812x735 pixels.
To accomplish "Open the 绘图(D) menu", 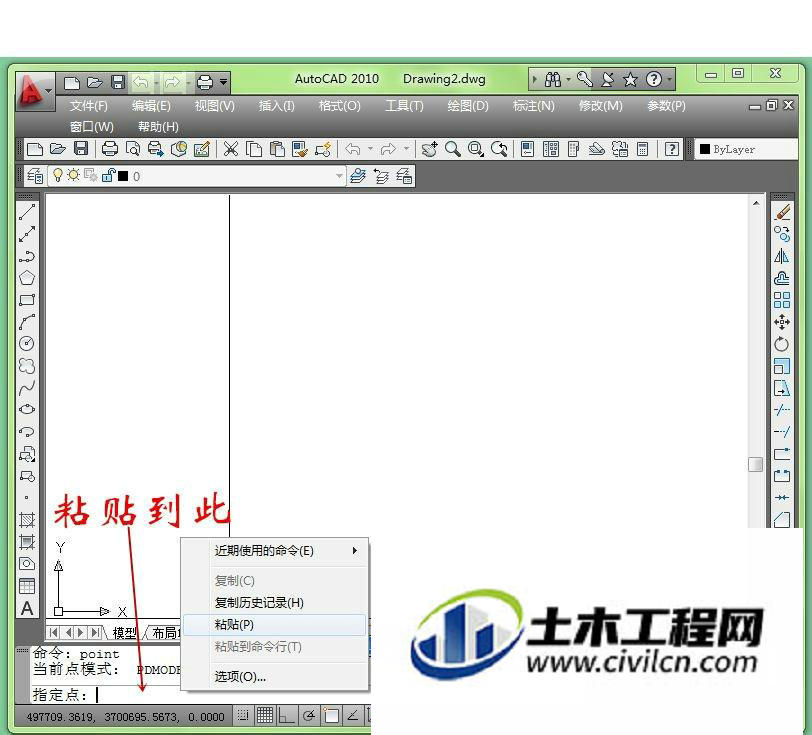I will (x=468, y=106).
